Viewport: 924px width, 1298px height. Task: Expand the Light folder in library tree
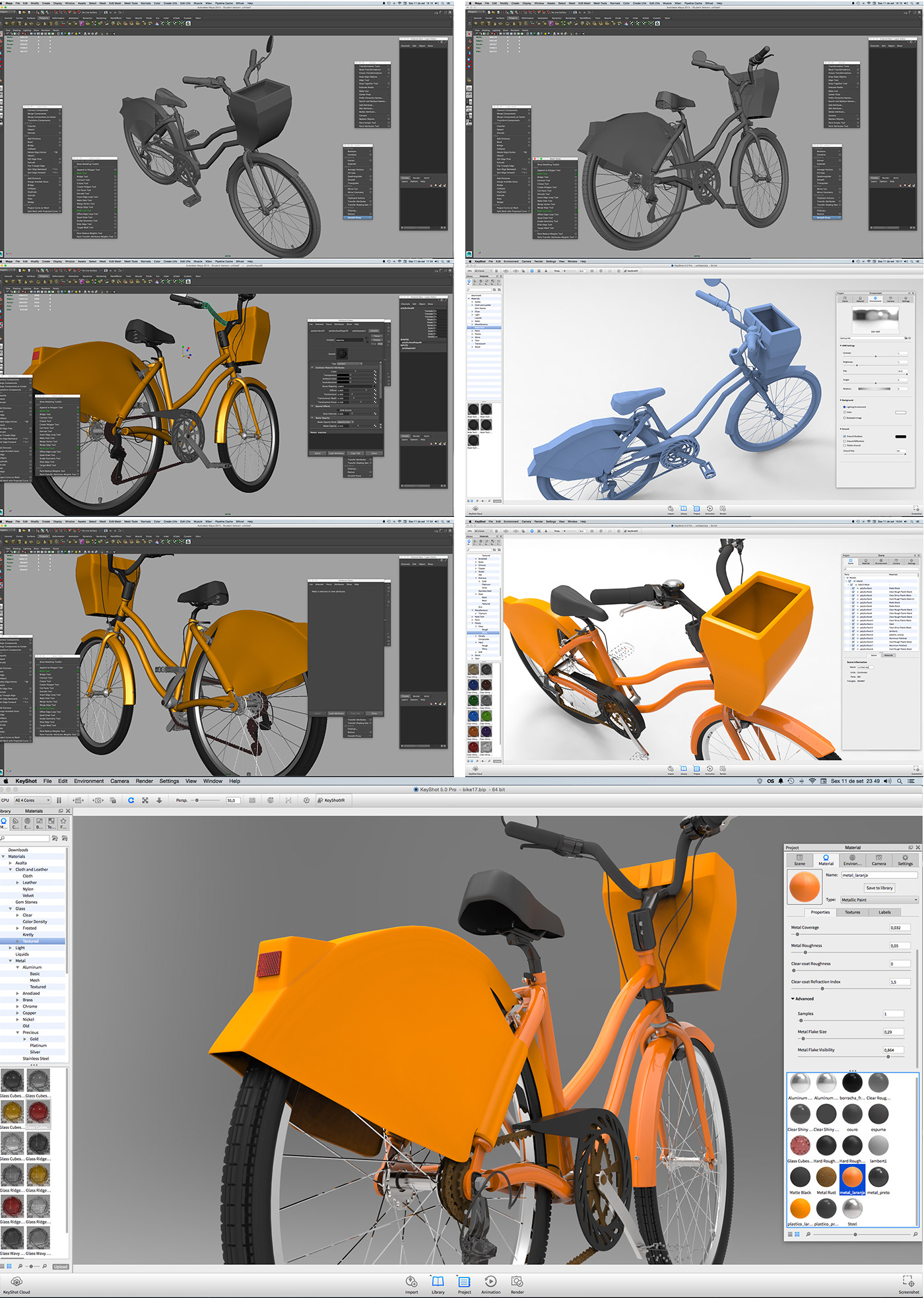coord(10,947)
